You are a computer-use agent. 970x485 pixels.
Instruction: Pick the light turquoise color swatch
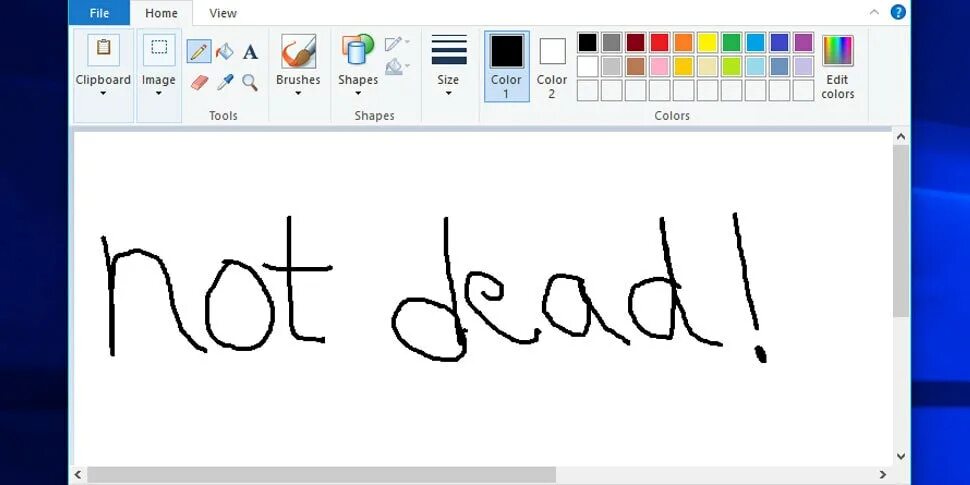point(755,66)
